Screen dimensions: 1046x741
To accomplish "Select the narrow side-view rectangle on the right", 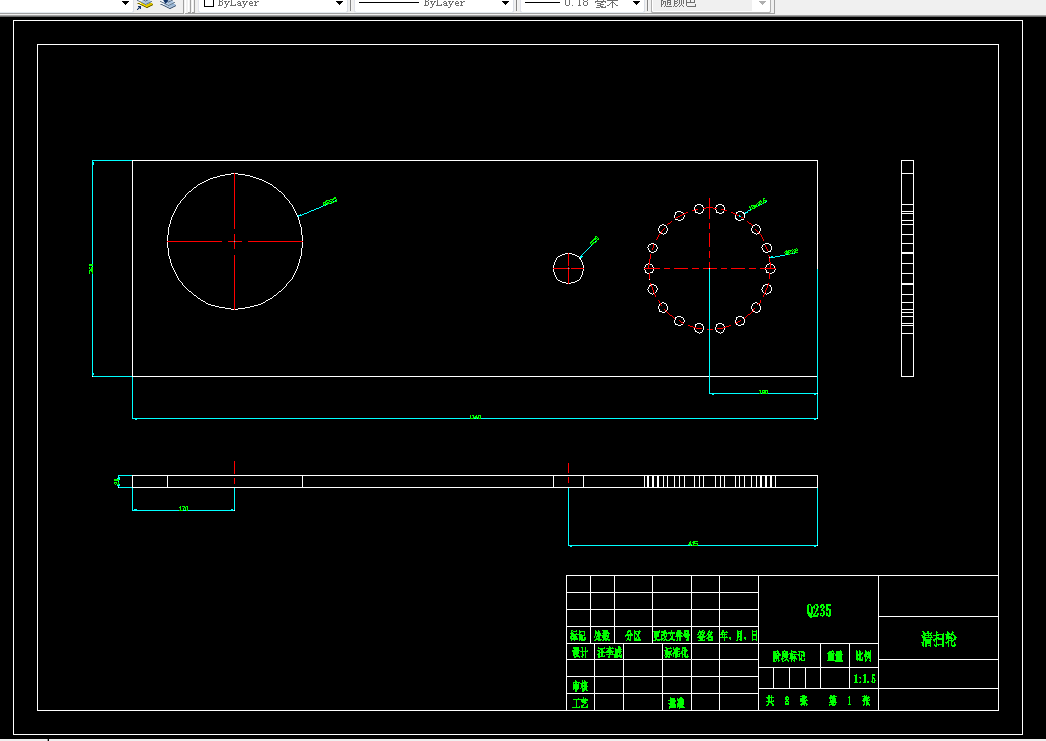I will click(x=907, y=268).
